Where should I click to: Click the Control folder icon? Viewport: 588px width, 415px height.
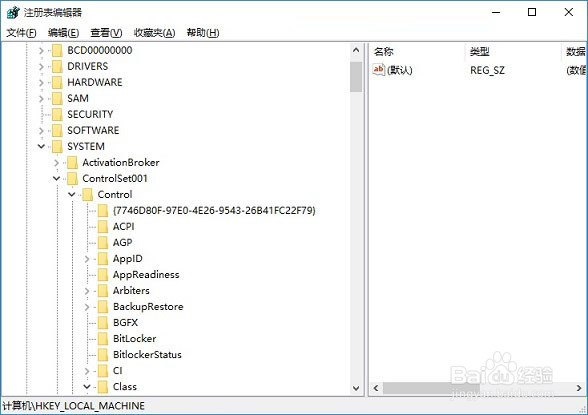pyautogui.click(x=87, y=195)
